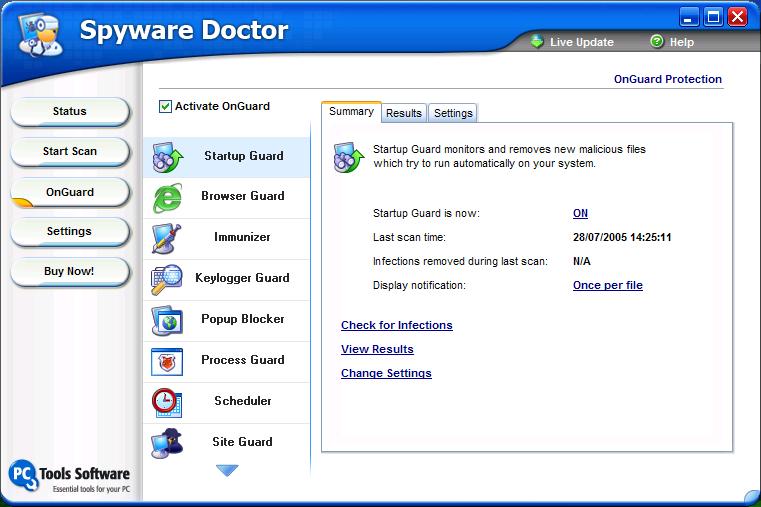Open the View Results link
This screenshot has height=507, width=761.
coord(377,349)
